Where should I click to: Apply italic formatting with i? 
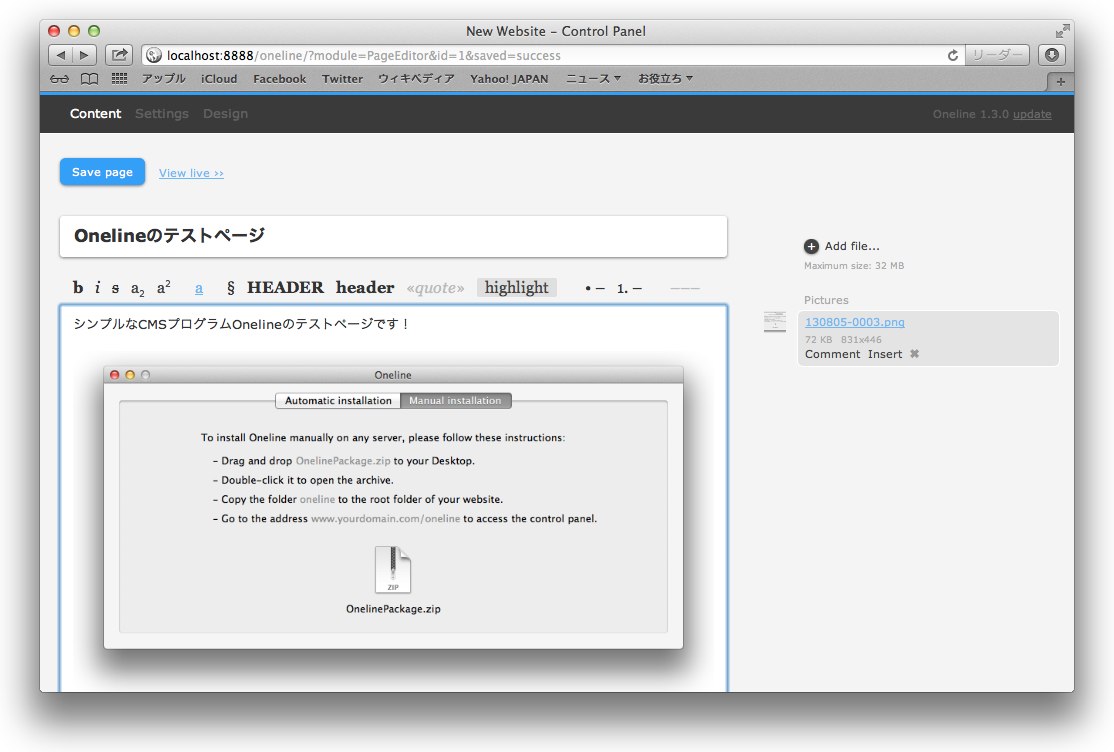(x=97, y=287)
